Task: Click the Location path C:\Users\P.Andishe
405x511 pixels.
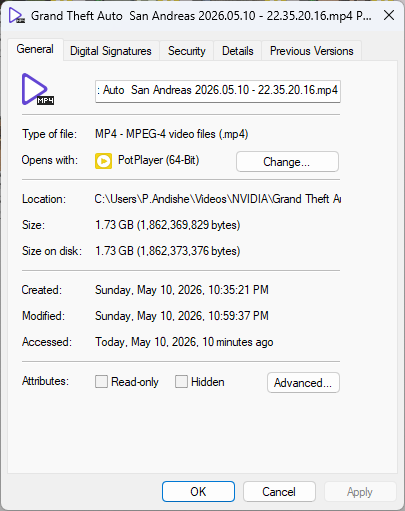Action: pyautogui.click(x=217, y=199)
